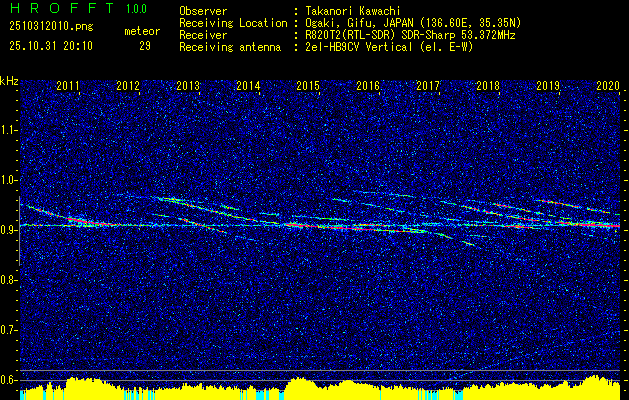This screenshot has width=629, height=400.
Task: Click time marker 2020
Action: point(608,85)
